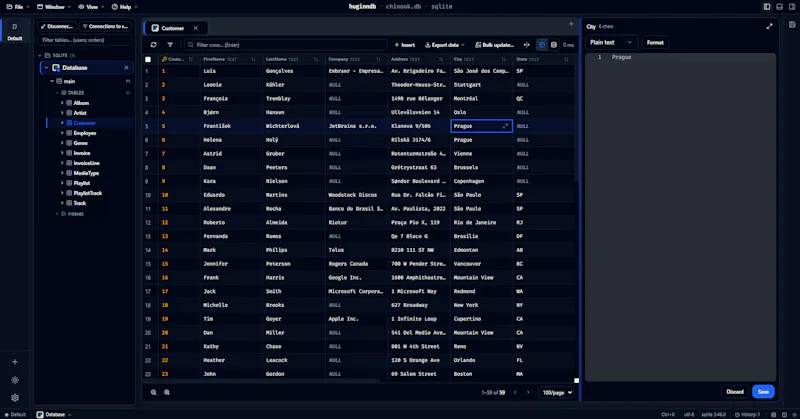Open the File menu
Screen dimensions: 800x419
point(18,7)
